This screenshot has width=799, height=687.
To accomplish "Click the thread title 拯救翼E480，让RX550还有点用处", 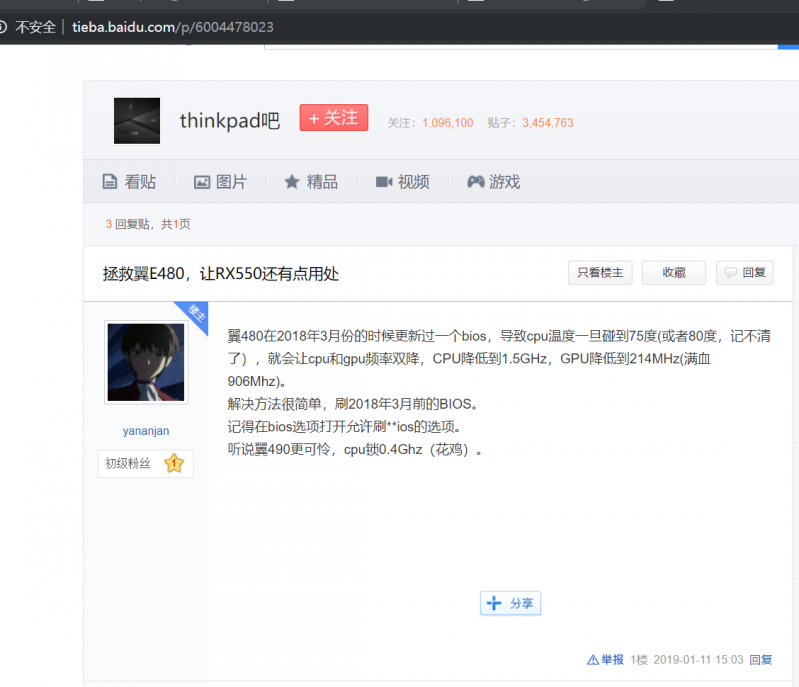I will [x=221, y=274].
